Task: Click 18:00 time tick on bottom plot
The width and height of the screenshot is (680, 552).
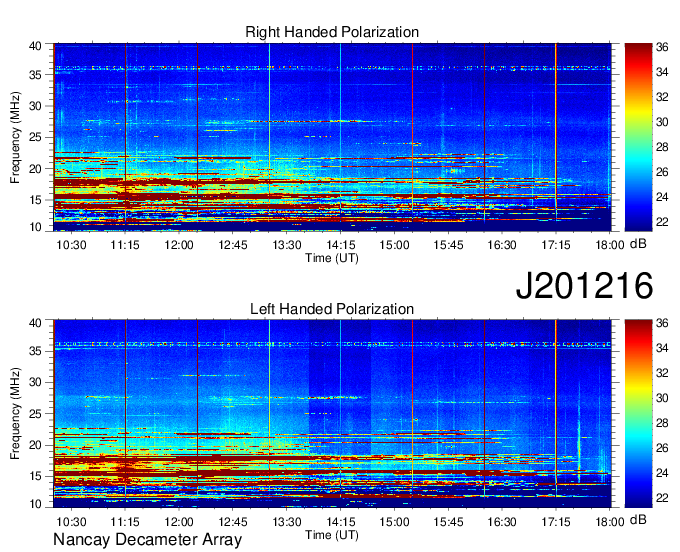Action: (x=610, y=522)
